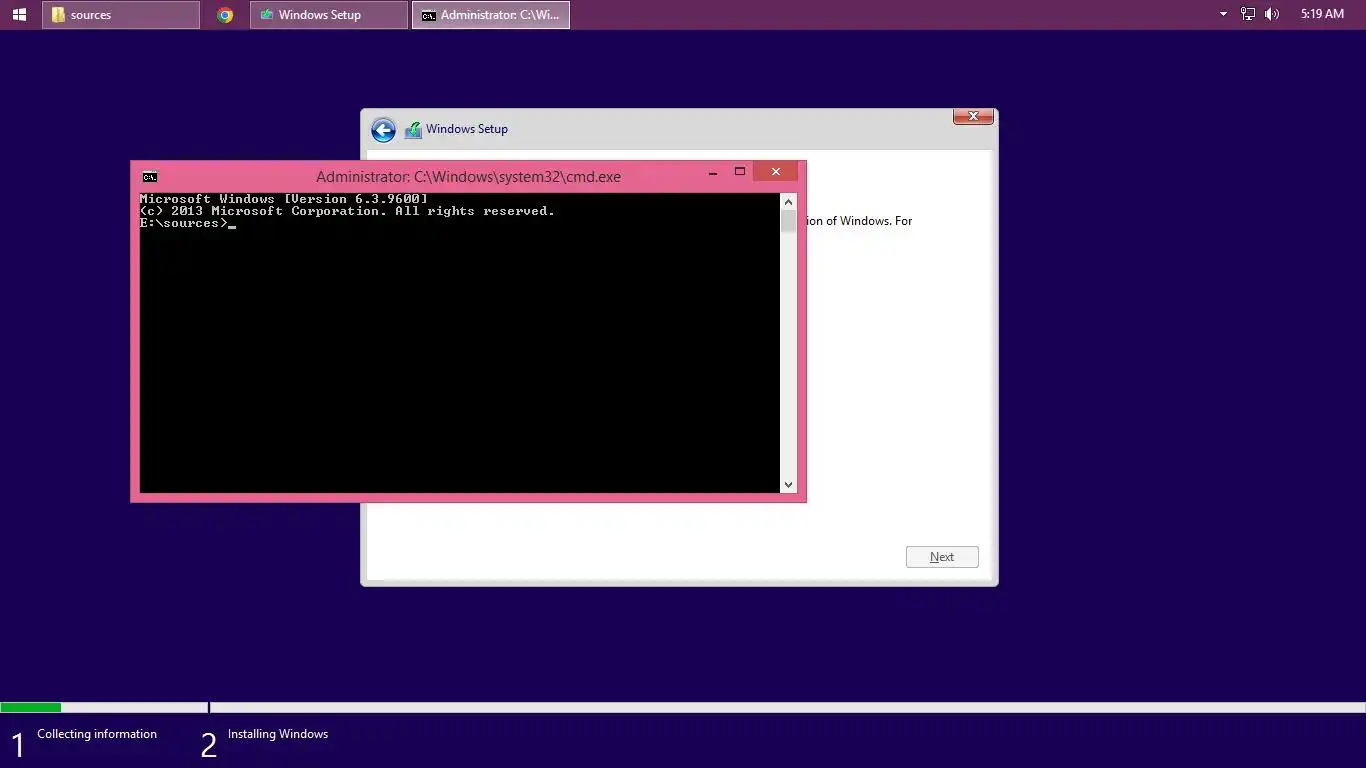1366x768 pixels.
Task: Click the 'Installing Windows' step label
Action: (x=278, y=734)
